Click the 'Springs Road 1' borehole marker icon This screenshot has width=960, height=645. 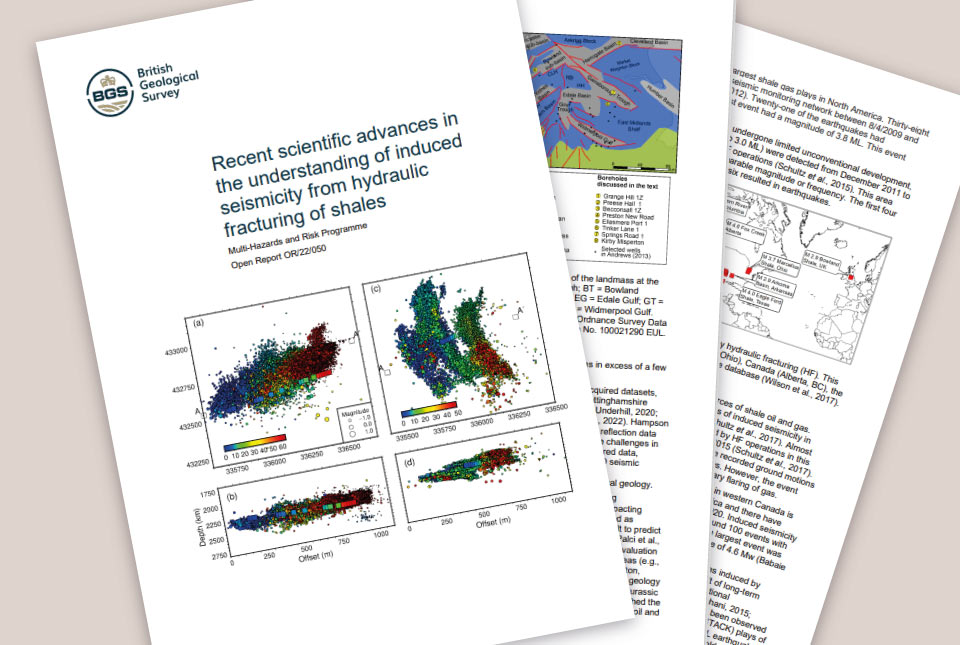coord(597,235)
